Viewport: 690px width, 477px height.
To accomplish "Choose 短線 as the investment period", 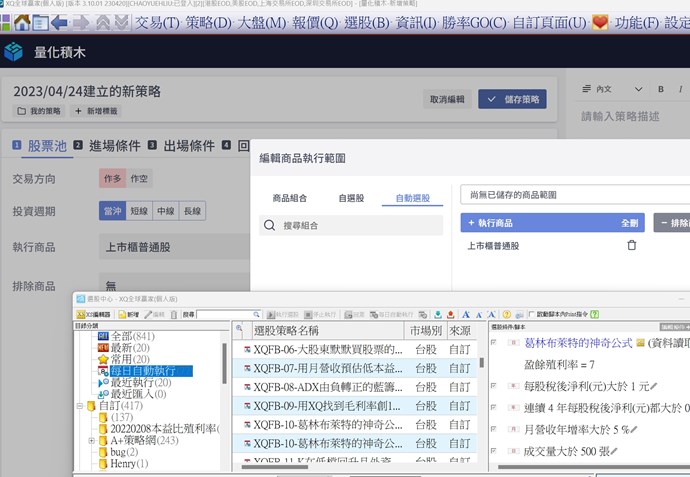I will [139, 211].
